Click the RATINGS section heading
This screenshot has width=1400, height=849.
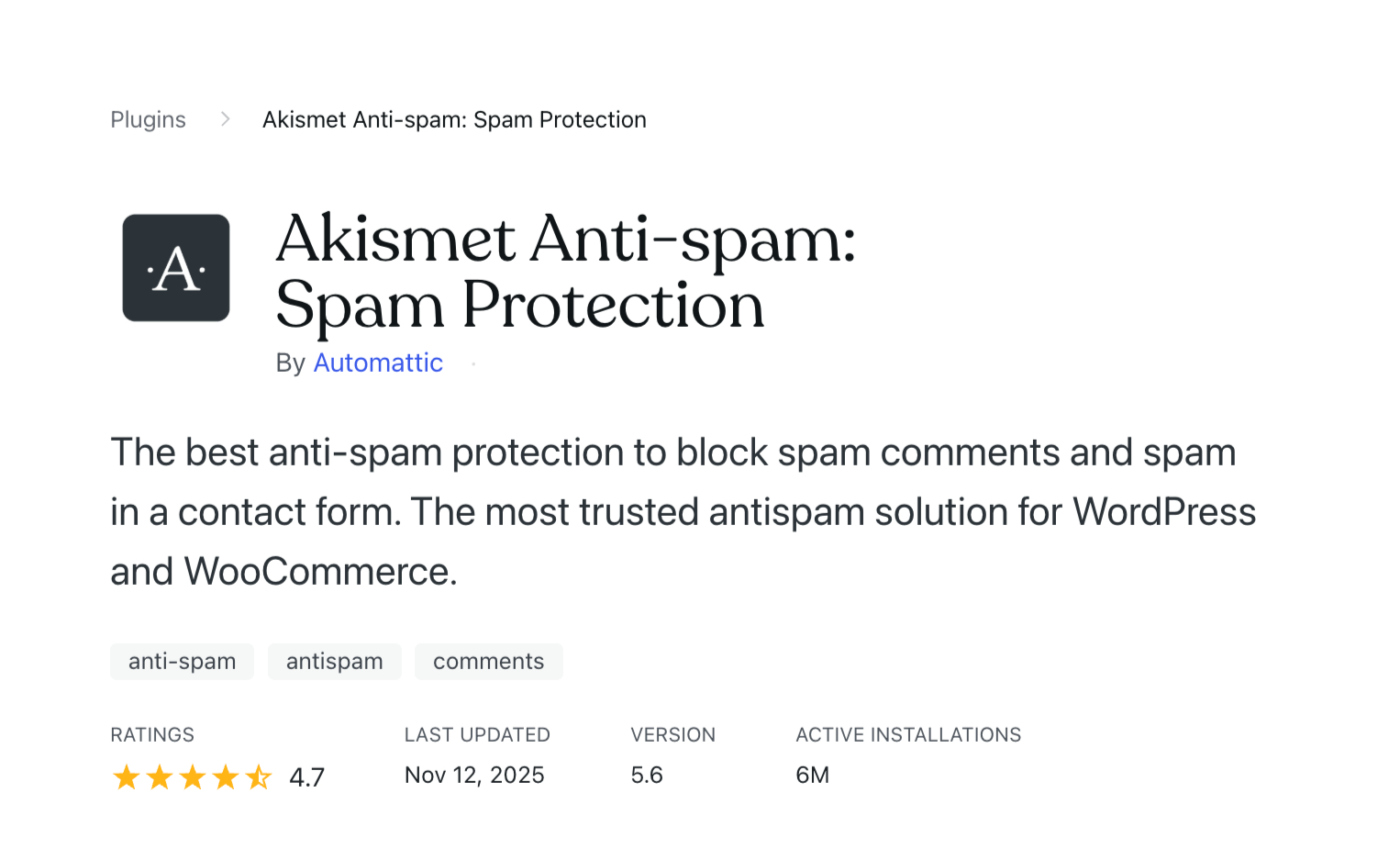tap(152, 734)
